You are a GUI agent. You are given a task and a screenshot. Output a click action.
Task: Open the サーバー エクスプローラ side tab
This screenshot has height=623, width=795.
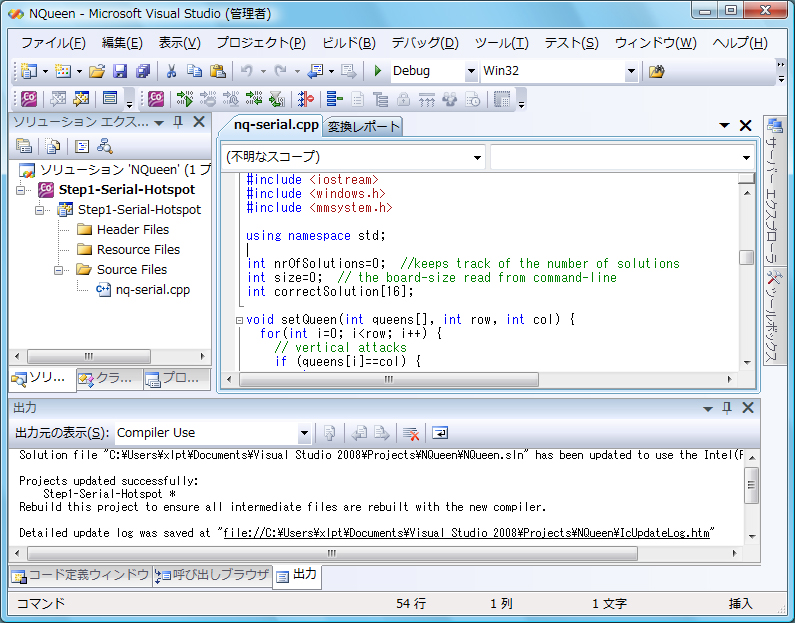[x=774, y=190]
